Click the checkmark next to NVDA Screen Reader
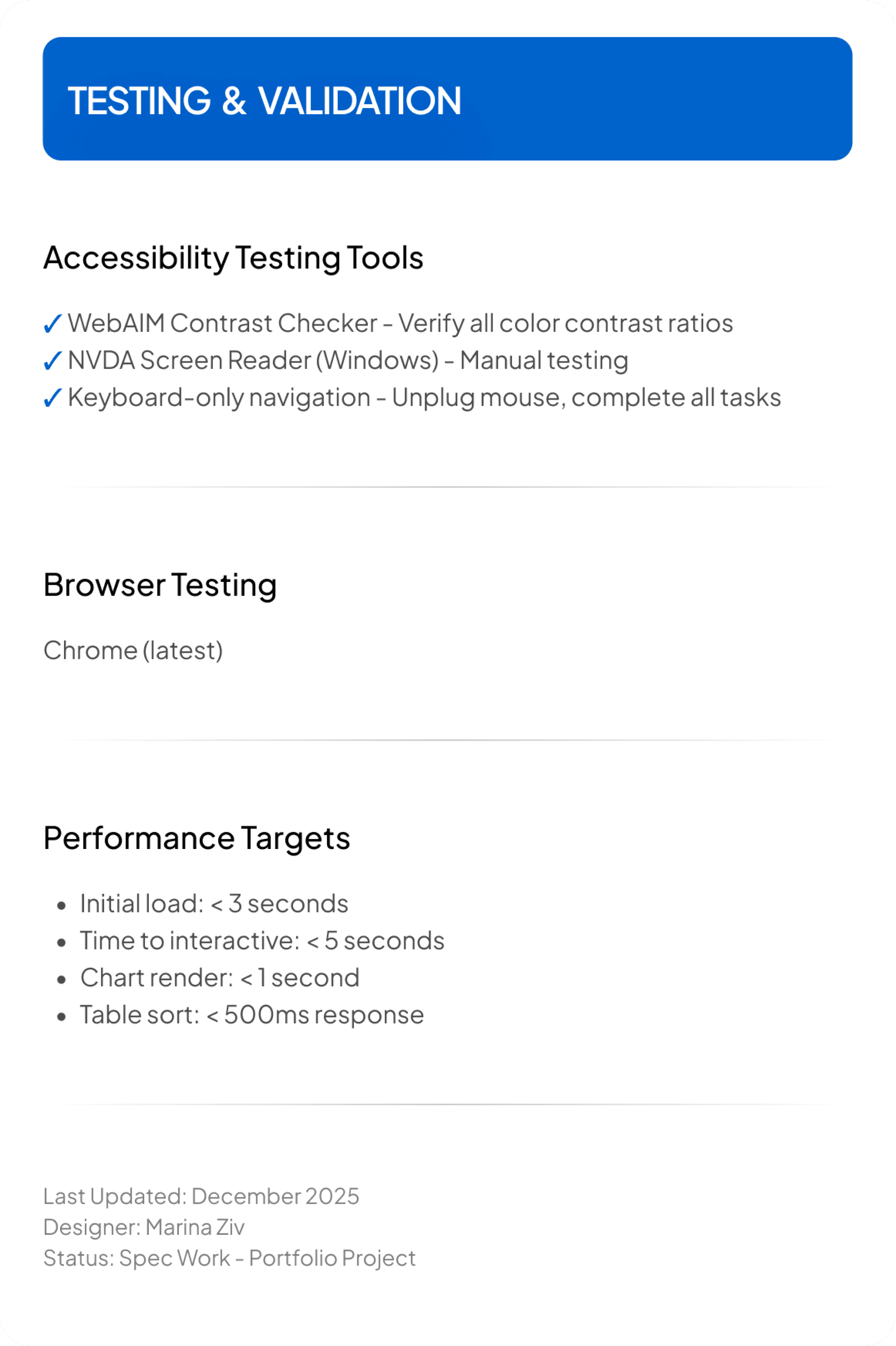 53,361
